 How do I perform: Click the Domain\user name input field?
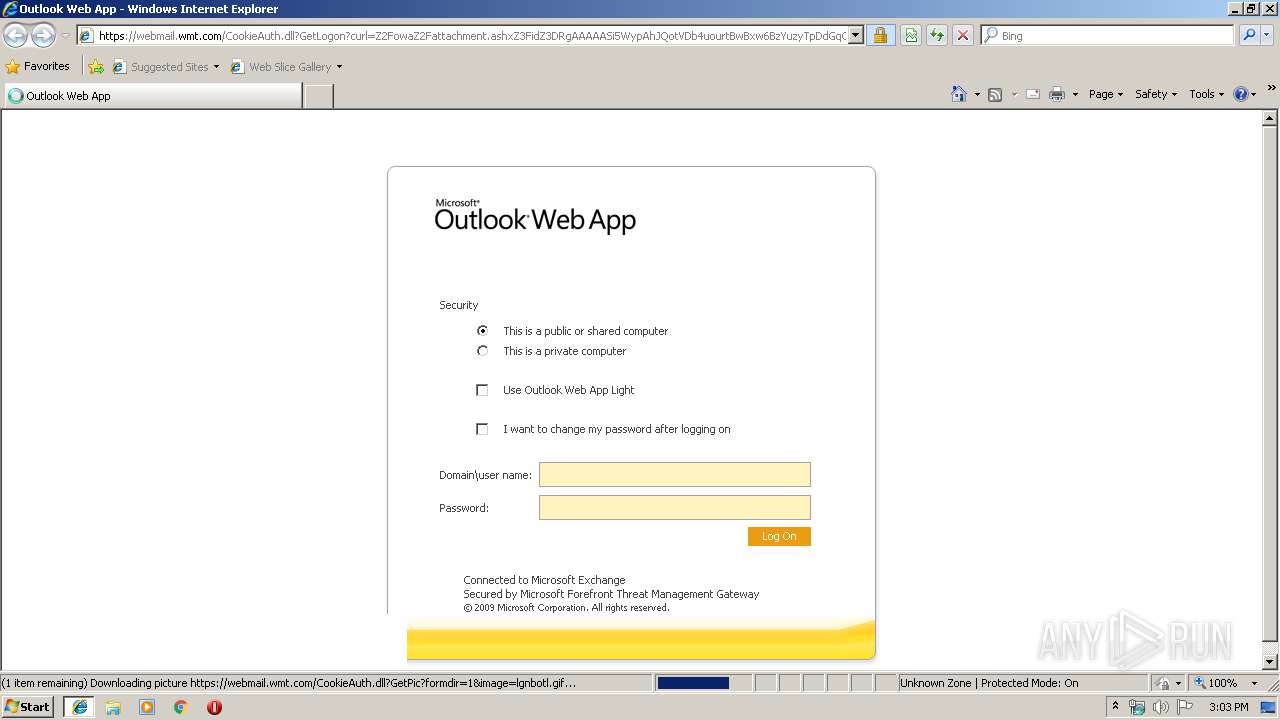675,474
